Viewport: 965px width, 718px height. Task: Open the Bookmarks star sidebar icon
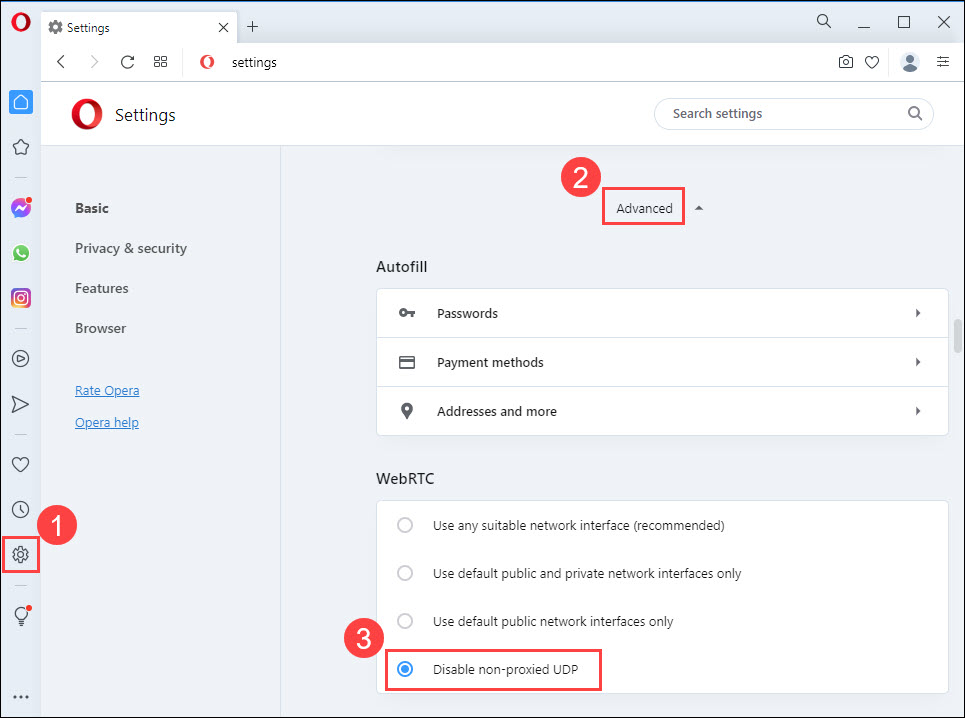tap(21, 147)
